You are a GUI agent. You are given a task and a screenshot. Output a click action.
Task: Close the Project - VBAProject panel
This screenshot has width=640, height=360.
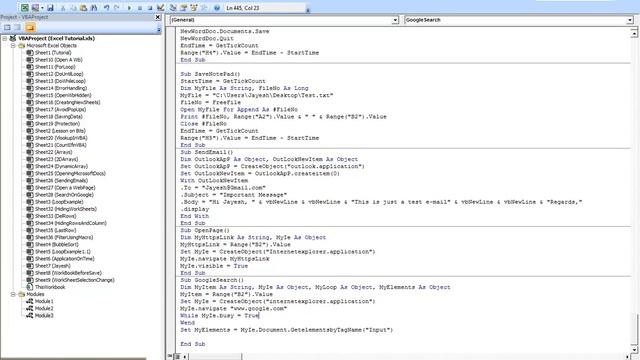(158, 17)
